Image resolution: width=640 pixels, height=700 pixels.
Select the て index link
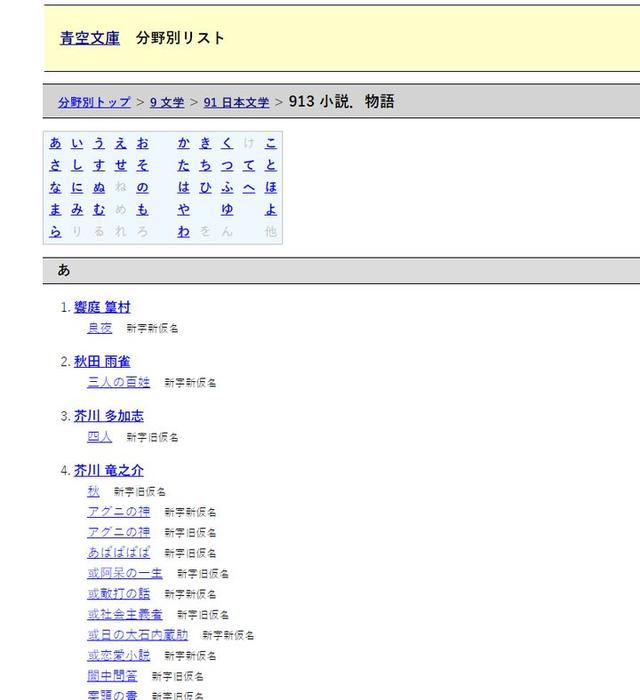(x=249, y=165)
